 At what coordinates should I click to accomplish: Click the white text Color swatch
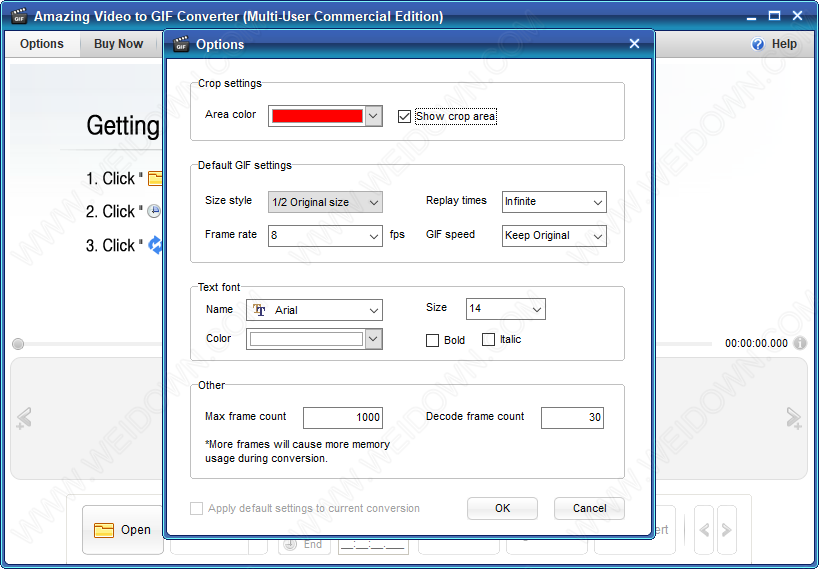point(306,339)
